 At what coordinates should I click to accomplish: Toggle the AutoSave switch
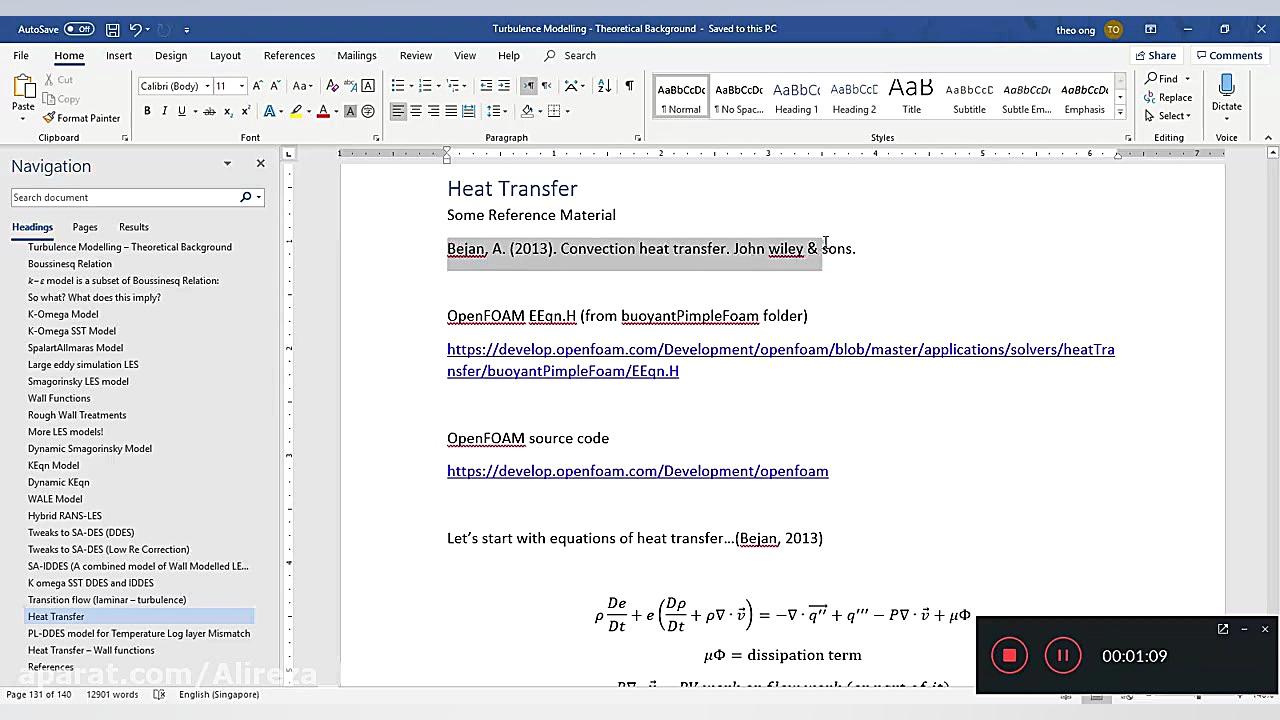tap(78, 29)
